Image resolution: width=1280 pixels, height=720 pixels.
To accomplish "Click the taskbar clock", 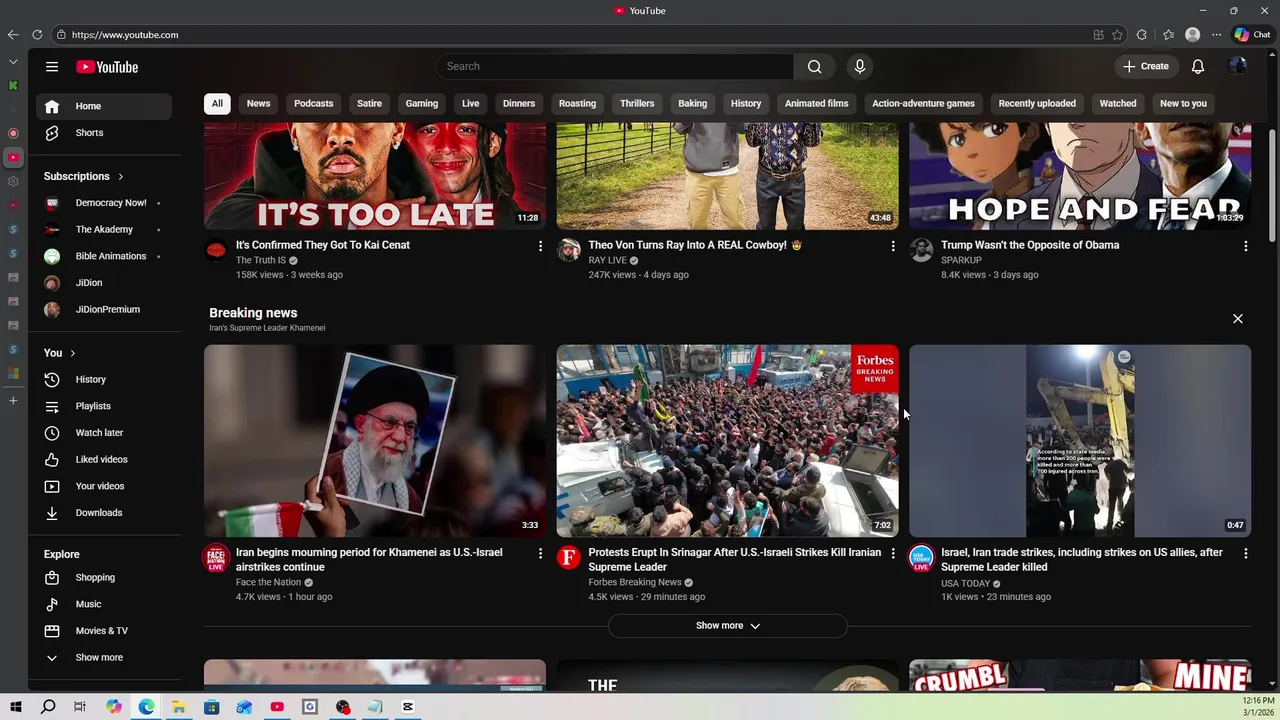I will click(x=1258, y=707).
